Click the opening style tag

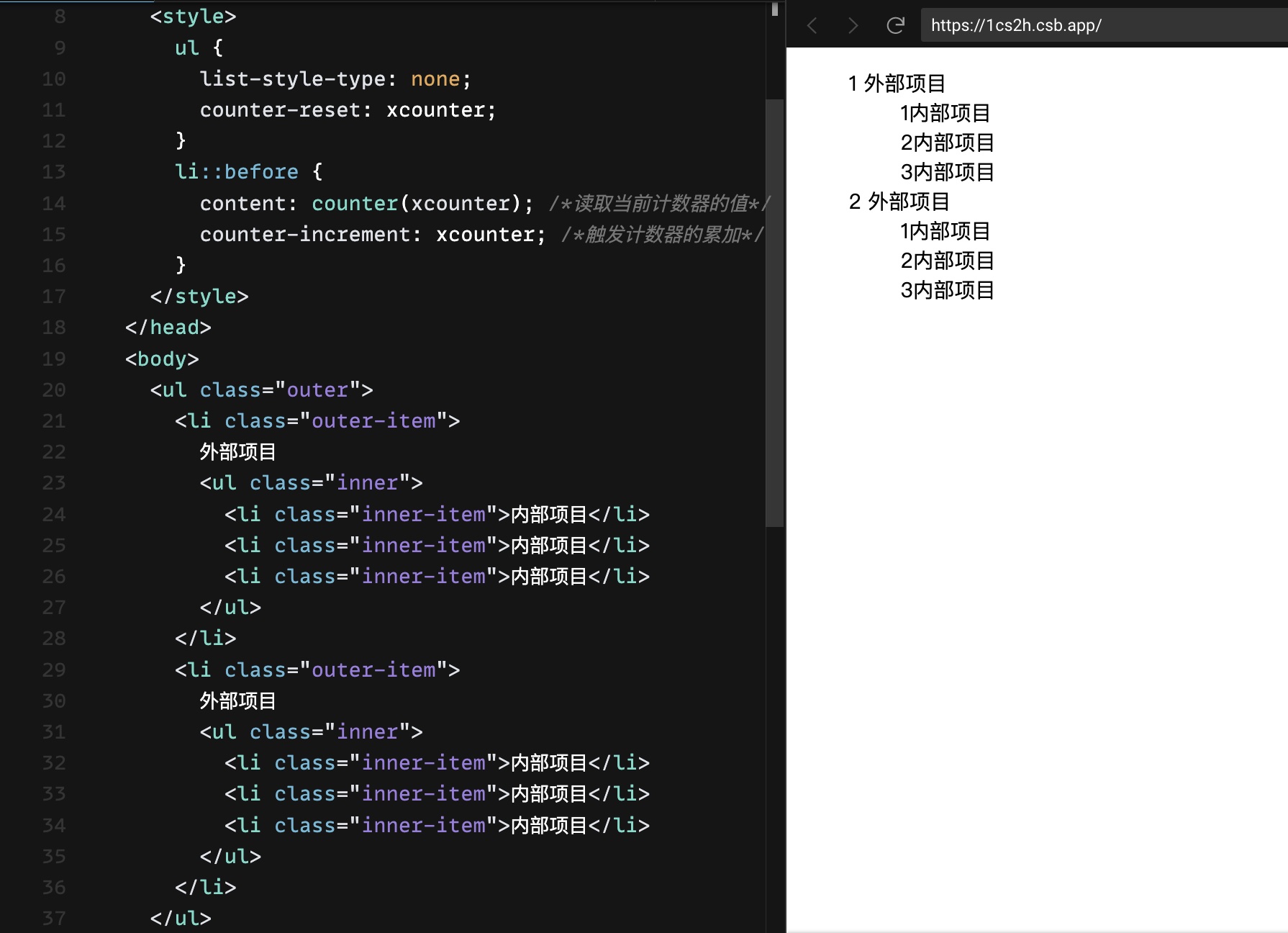(x=193, y=17)
